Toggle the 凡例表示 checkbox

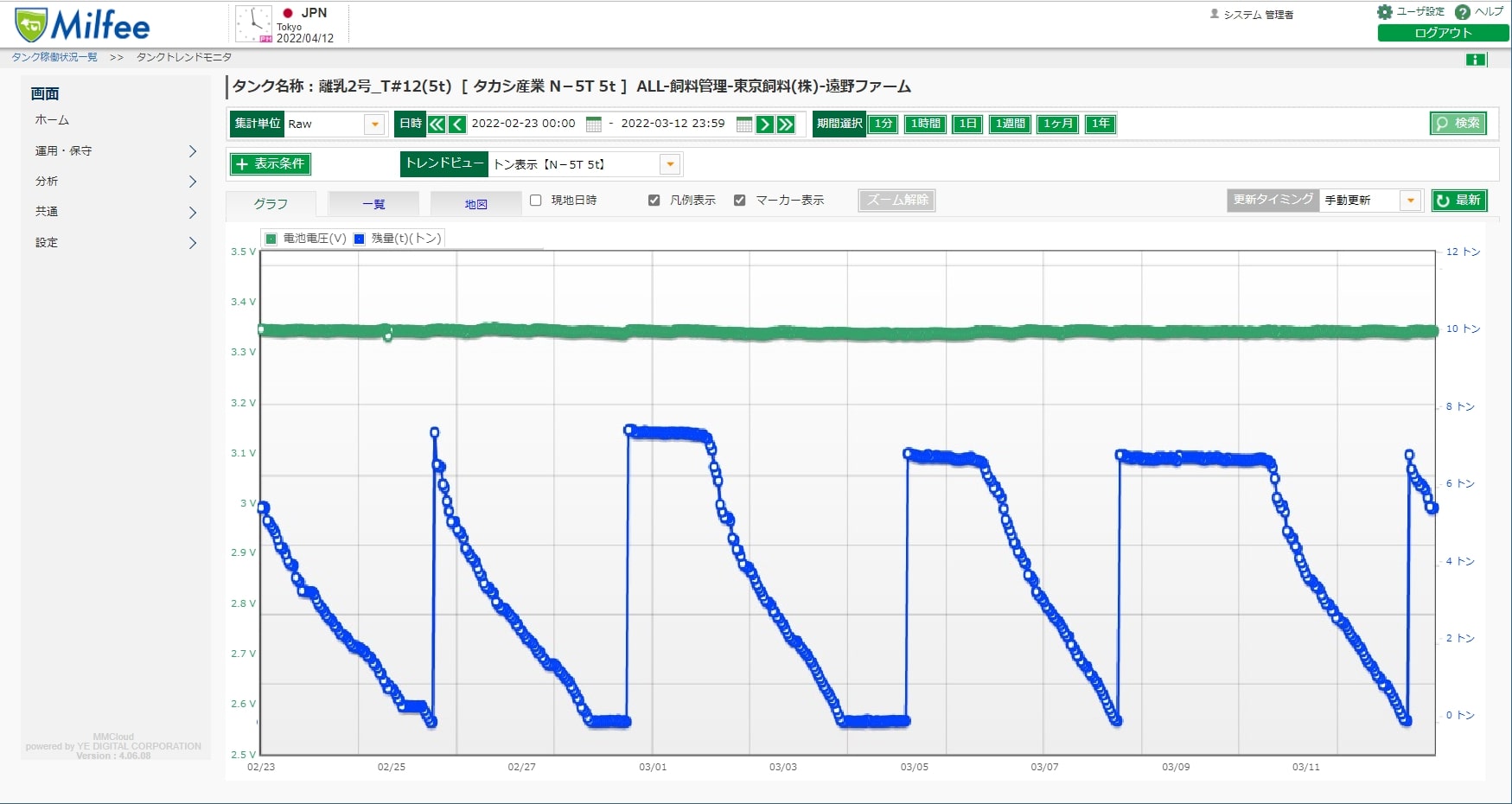(654, 201)
